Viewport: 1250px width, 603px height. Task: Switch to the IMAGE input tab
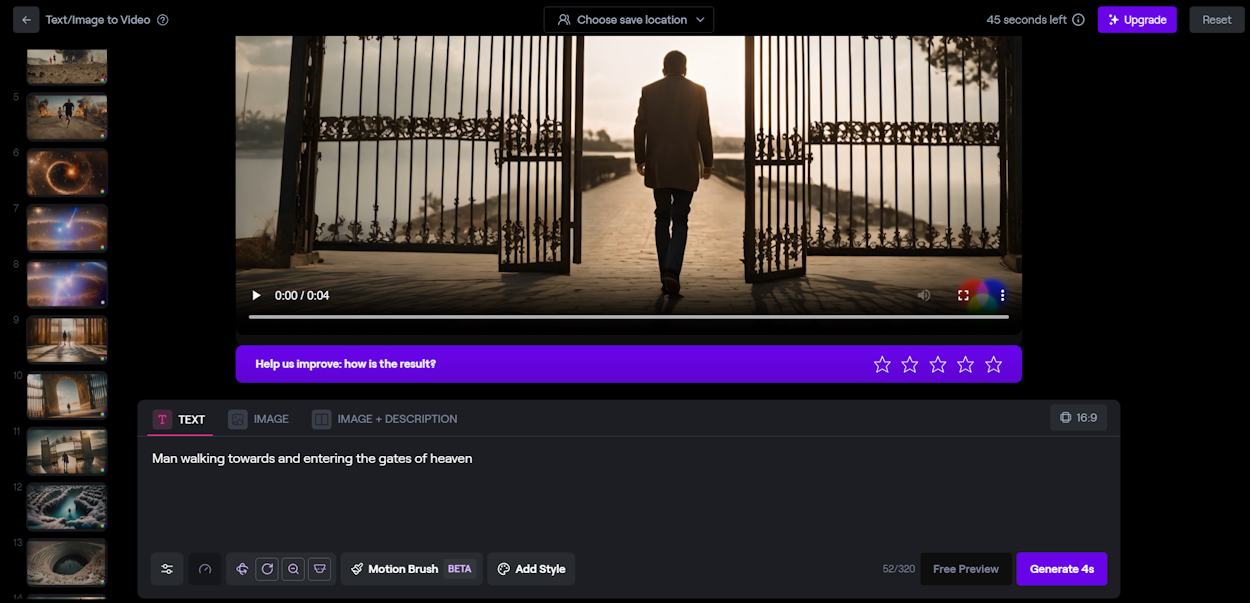(258, 419)
